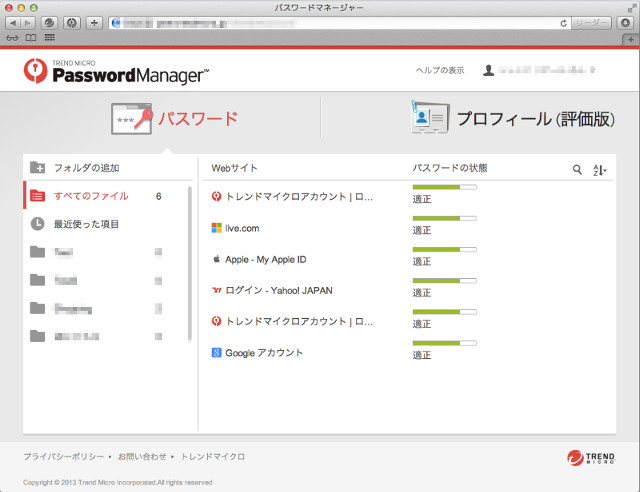This screenshot has width=640, height=492.
Task: Open the second トレンドマイクロアカウント entry
Action: coord(299,321)
